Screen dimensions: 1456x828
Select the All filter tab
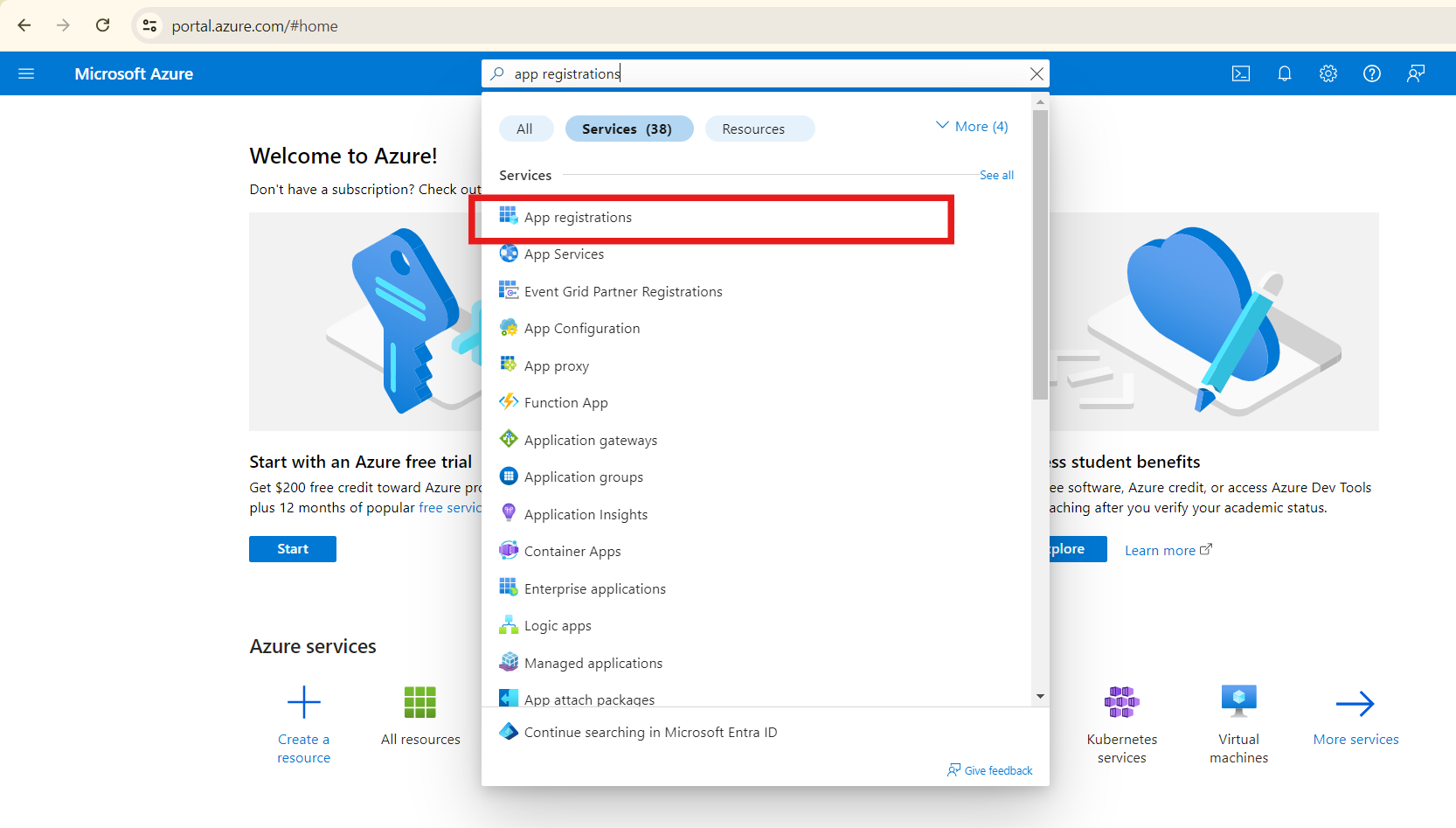click(524, 129)
